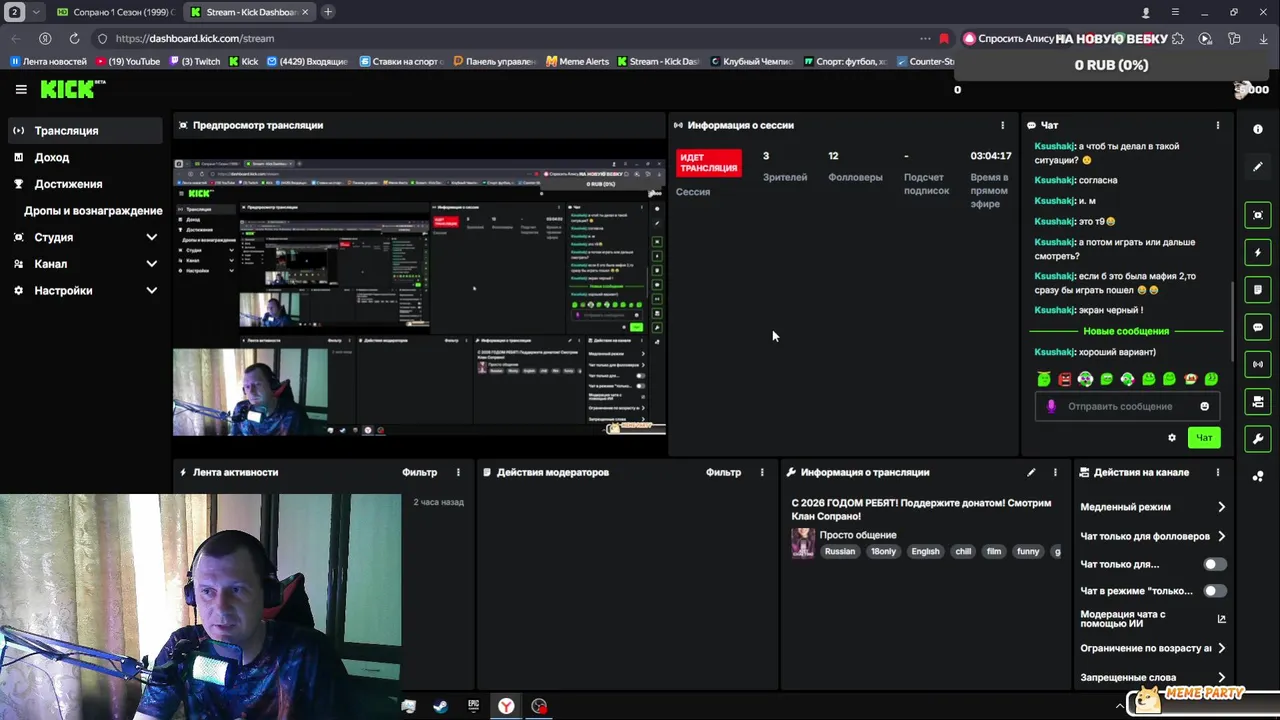This screenshot has width=1280, height=720.
Task: Toggle the lightning activity-feed panel icon
Action: (1258, 252)
